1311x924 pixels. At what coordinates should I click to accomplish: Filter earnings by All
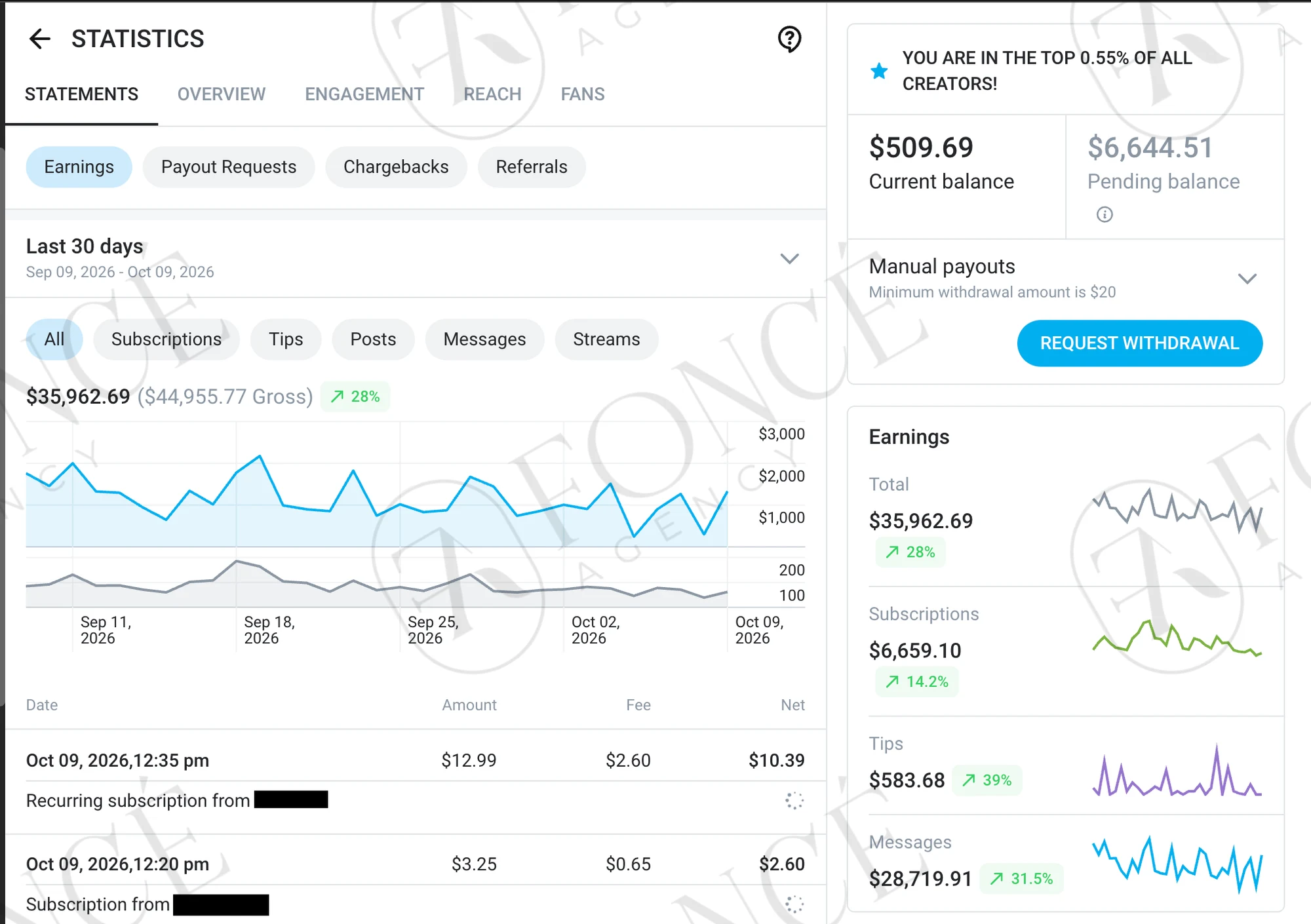pyautogui.click(x=54, y=339)
